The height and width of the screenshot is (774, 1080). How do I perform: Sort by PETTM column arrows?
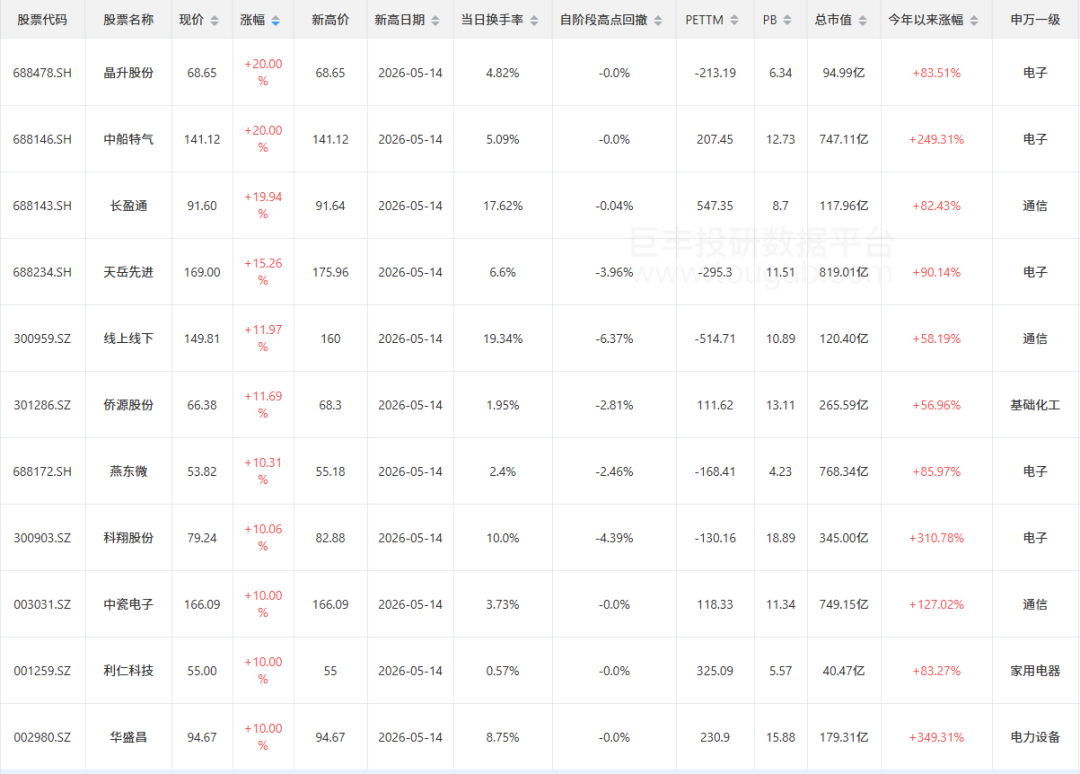734,21
